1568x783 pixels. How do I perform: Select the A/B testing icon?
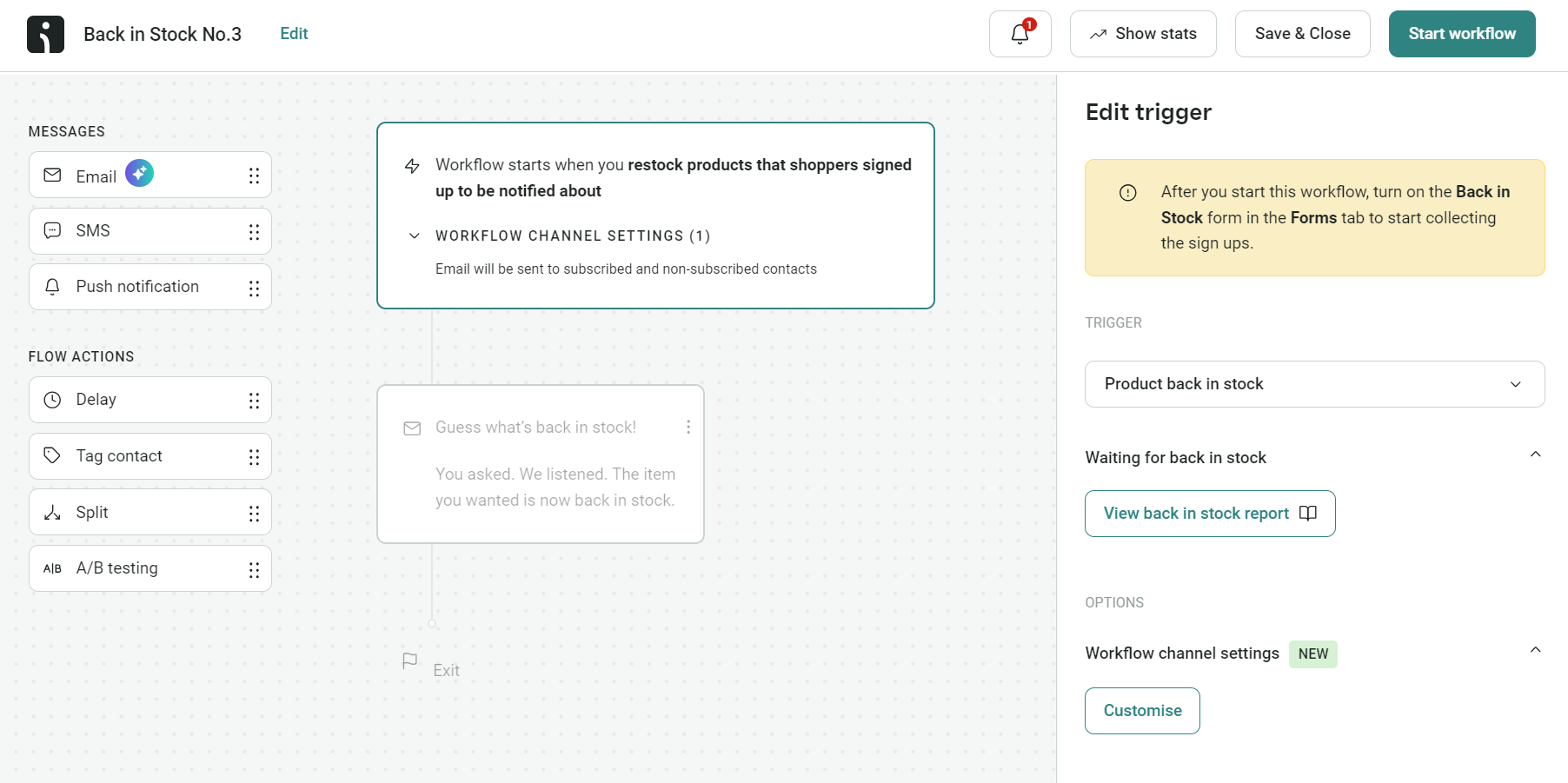tap(53, 568)
